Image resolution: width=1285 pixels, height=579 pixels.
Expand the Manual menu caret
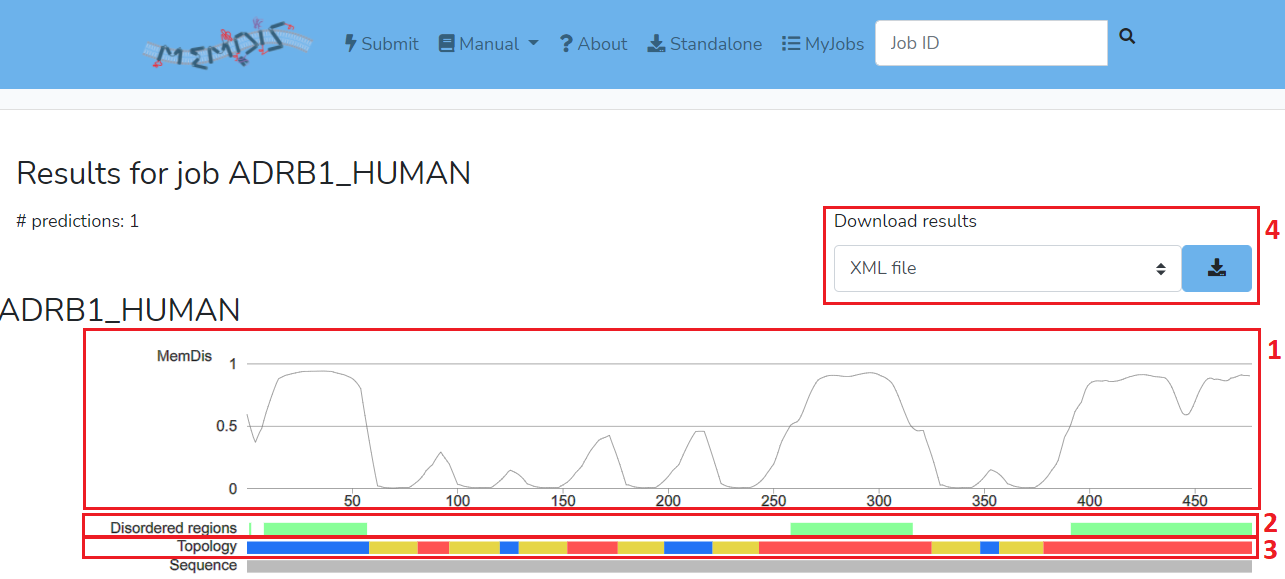pos(533,44)
